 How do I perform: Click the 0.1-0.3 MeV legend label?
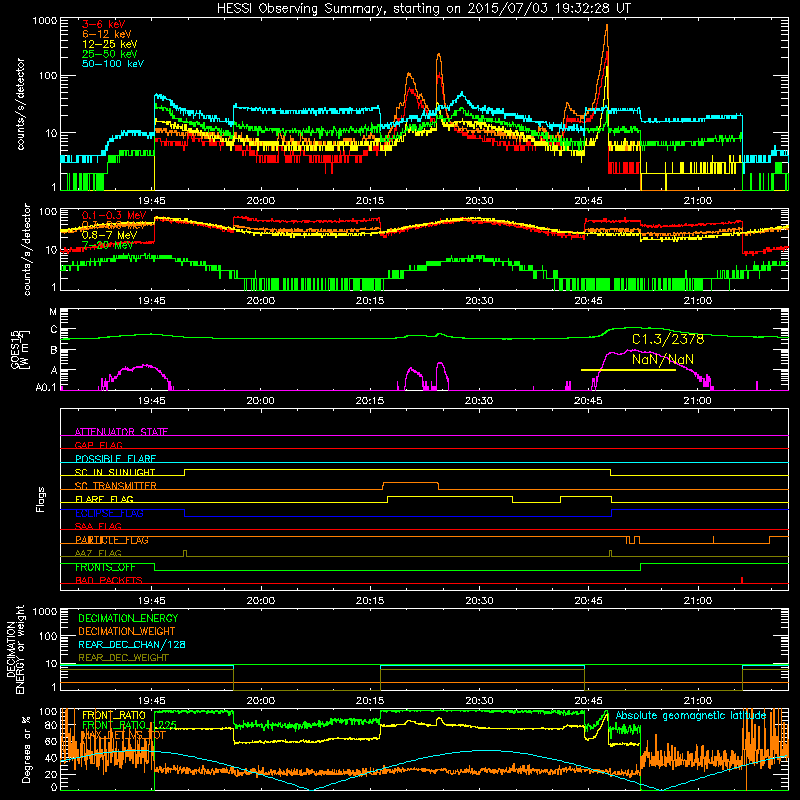tap(114, 215)
